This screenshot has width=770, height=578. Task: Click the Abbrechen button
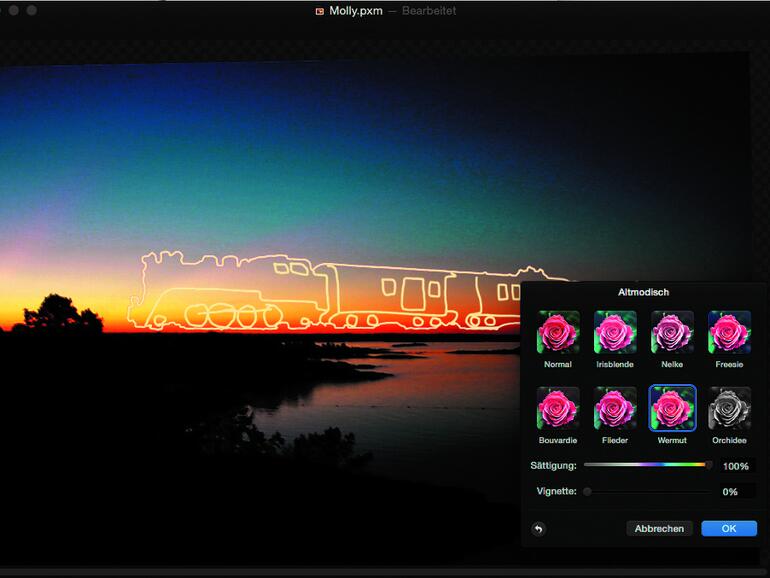659,528
